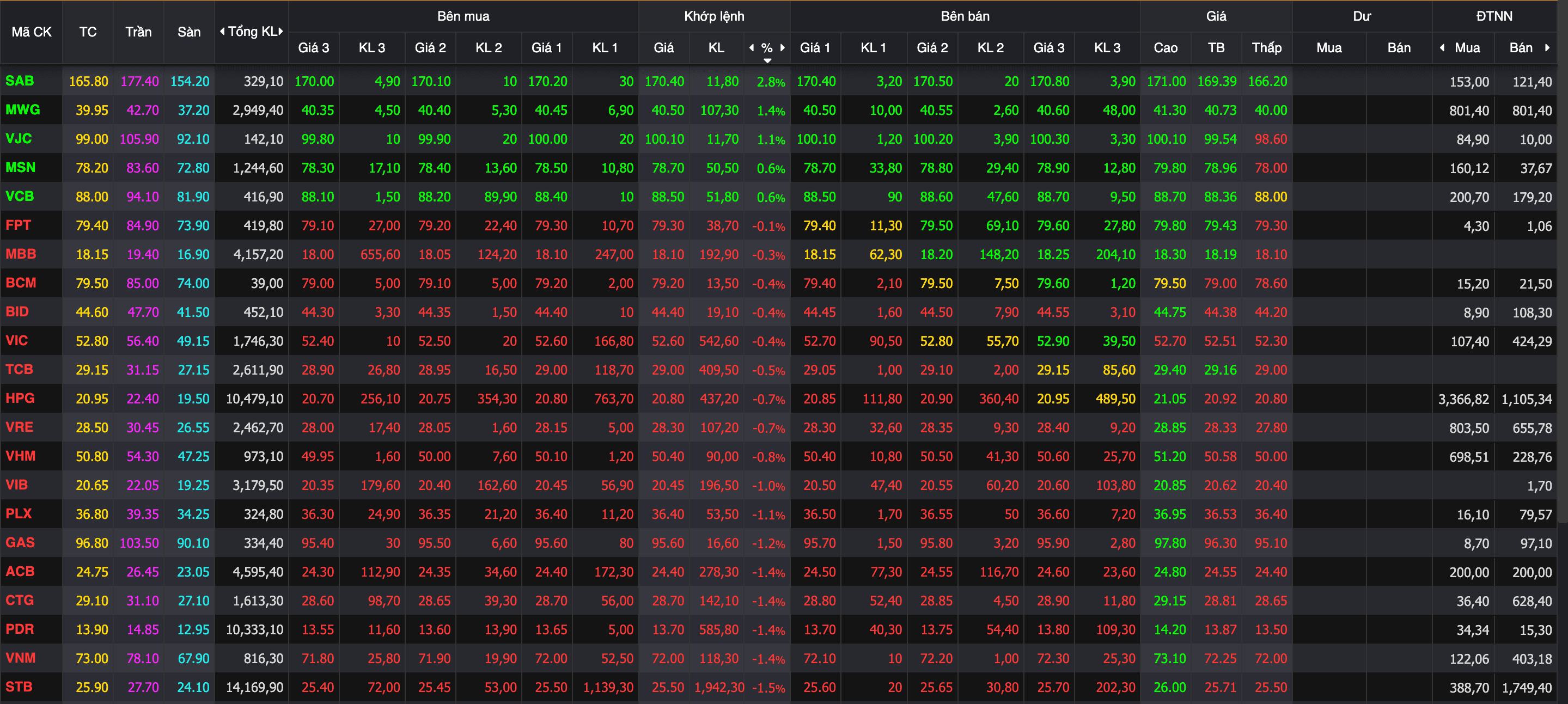The image size is (1568, 704).
Task: Click VIC's matched volume 542,60
Action: pyautogui.click(x=718, y=341)
